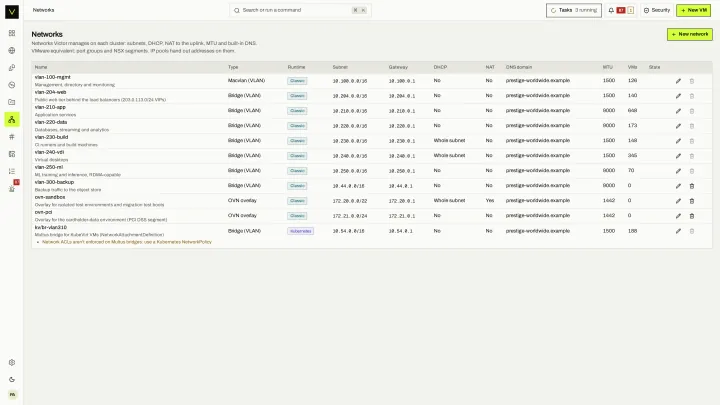
Task: Click gateway 172.21.0.1
Action: pos(401,216)
